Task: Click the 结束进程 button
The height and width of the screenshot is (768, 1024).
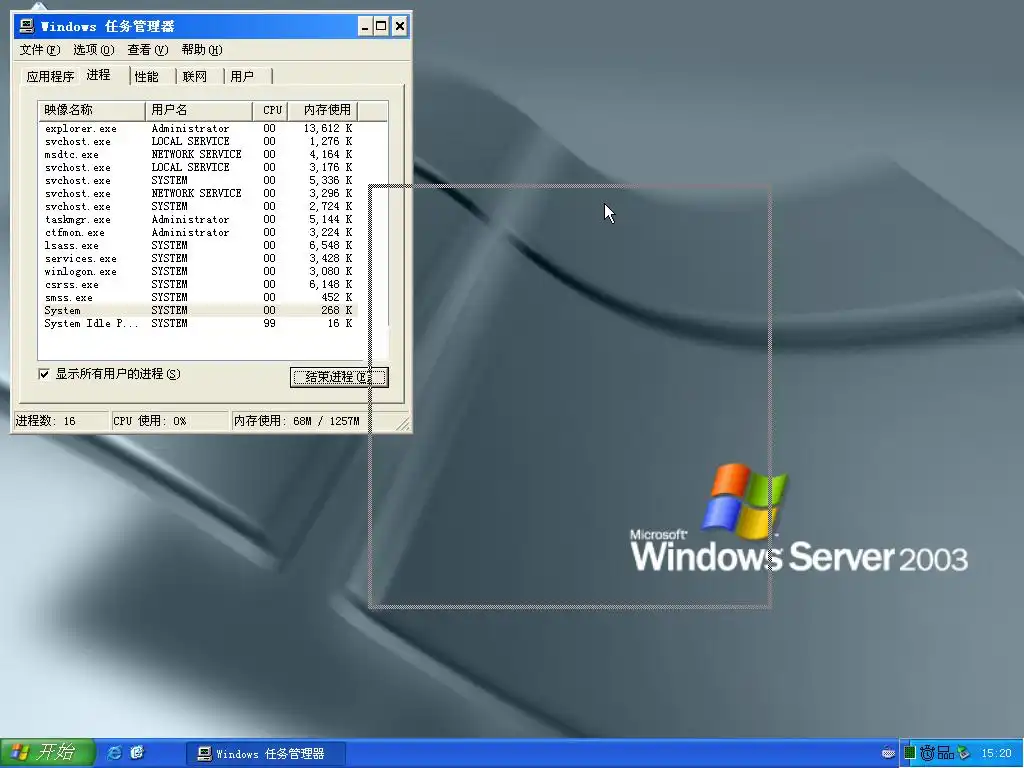Action: point(339,377)
